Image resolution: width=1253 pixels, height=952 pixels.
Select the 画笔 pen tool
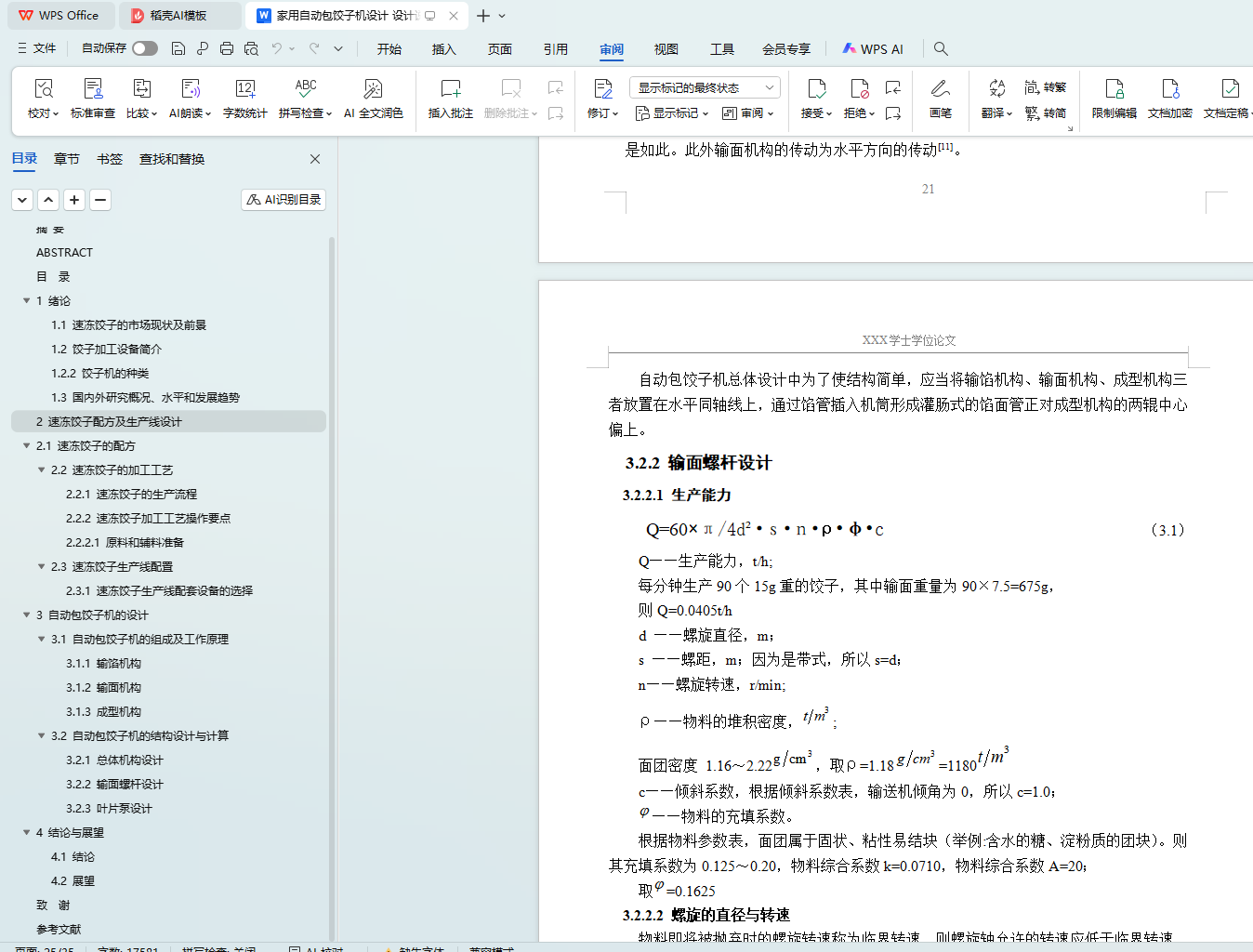tap(940, 99)
